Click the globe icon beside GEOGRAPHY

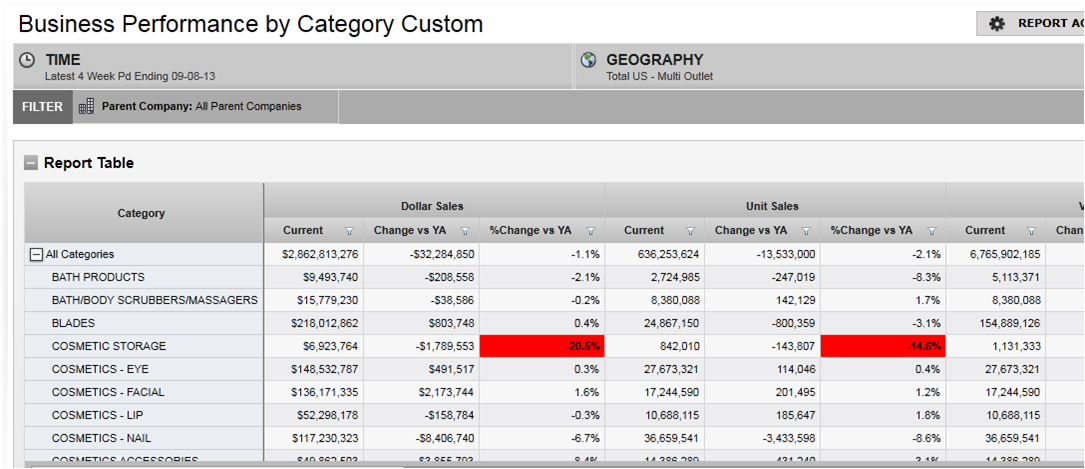click(x=589, y=61)
